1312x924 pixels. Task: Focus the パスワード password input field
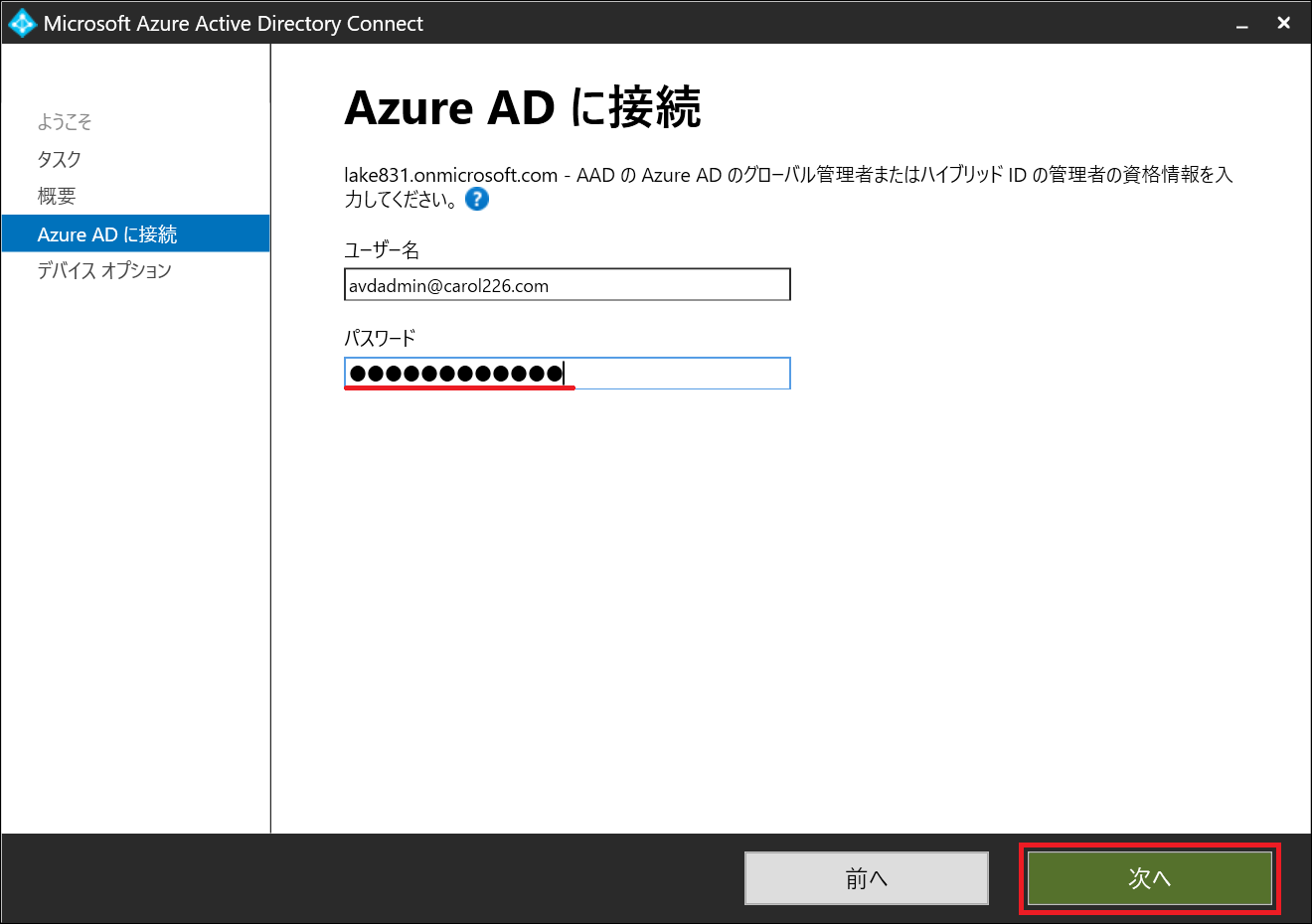tap(568, 374)
